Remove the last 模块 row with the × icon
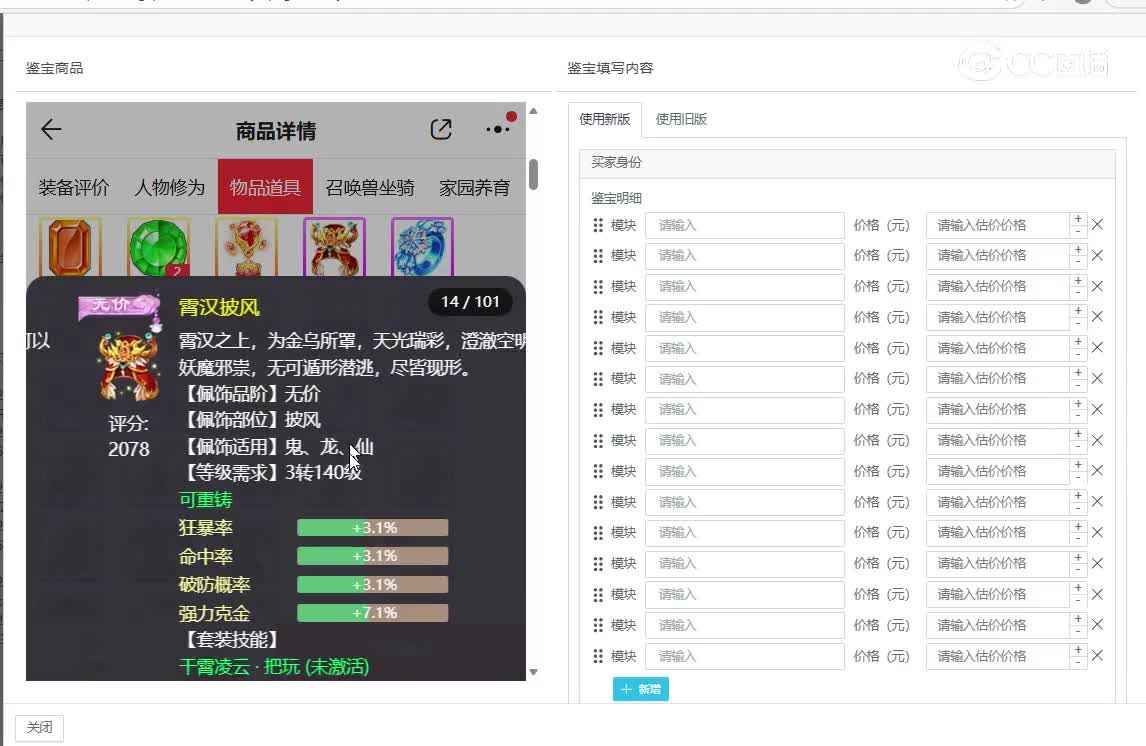This screenshot has width=1146, height=746. click(x=1097, y=656)
